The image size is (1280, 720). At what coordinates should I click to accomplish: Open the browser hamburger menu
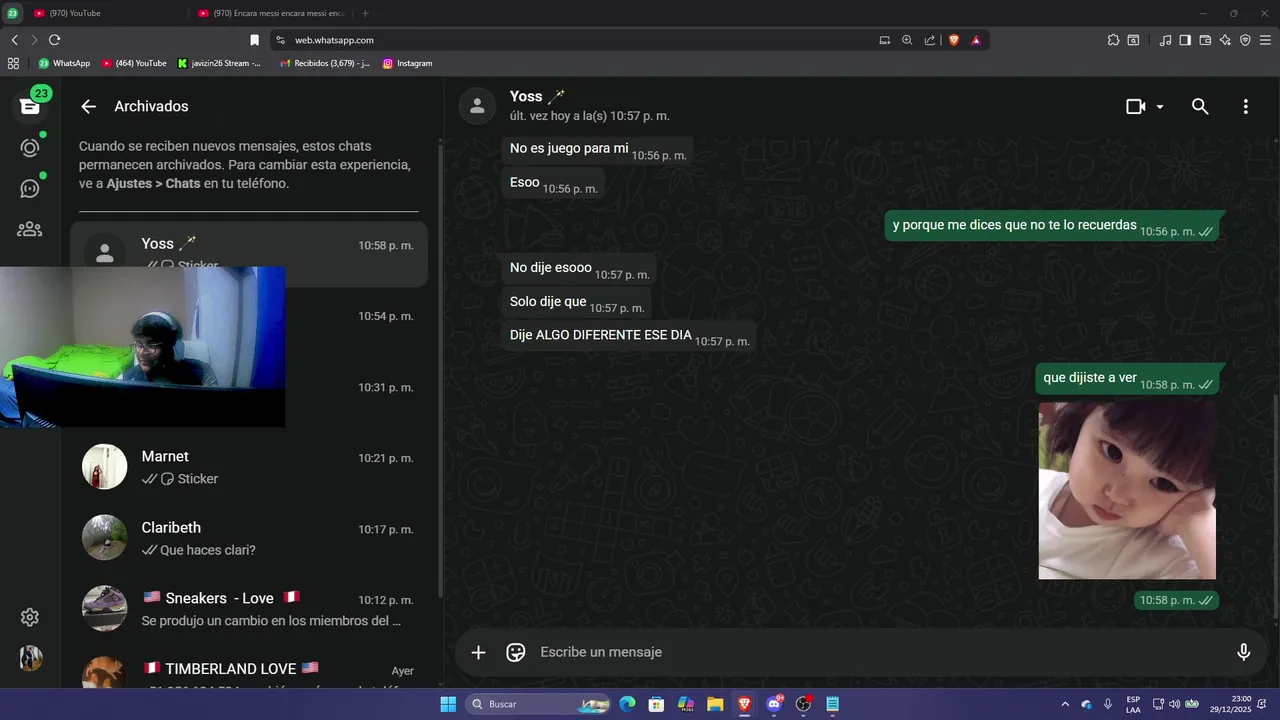pyautogui.click(x=1265, y=40)
